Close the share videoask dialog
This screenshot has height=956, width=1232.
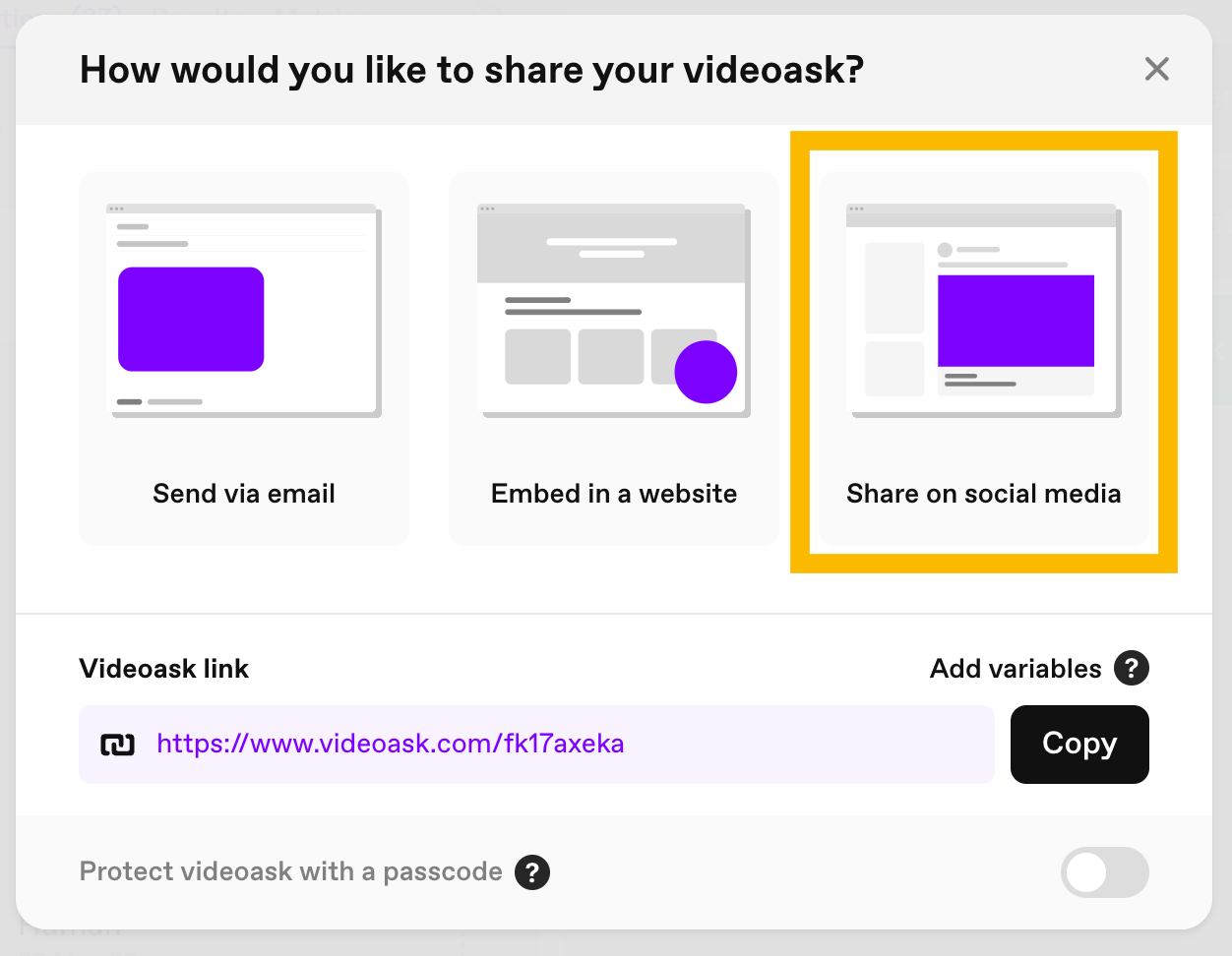[x=1156, y=69]
